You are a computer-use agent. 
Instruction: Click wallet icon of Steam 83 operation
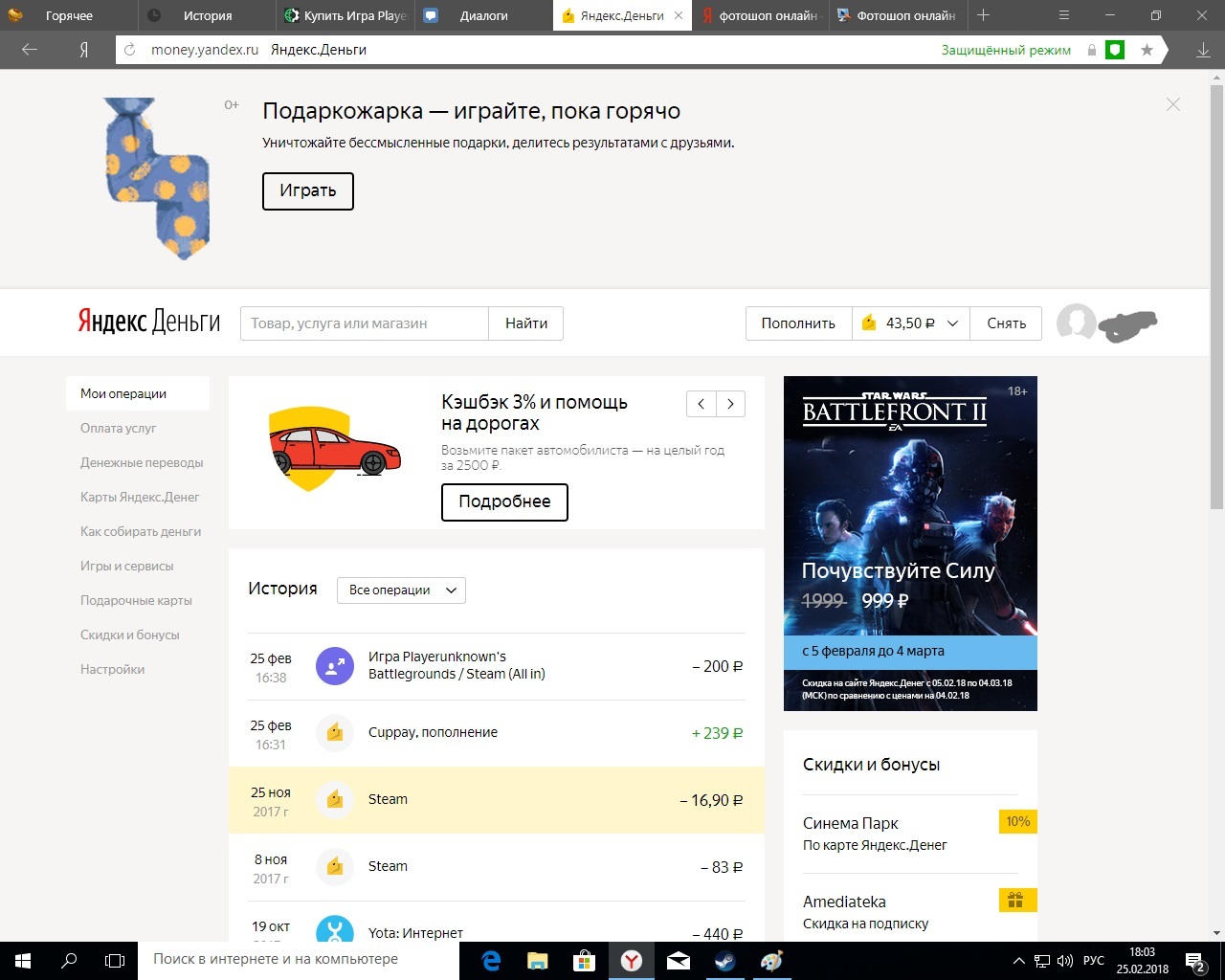(335, 867)
